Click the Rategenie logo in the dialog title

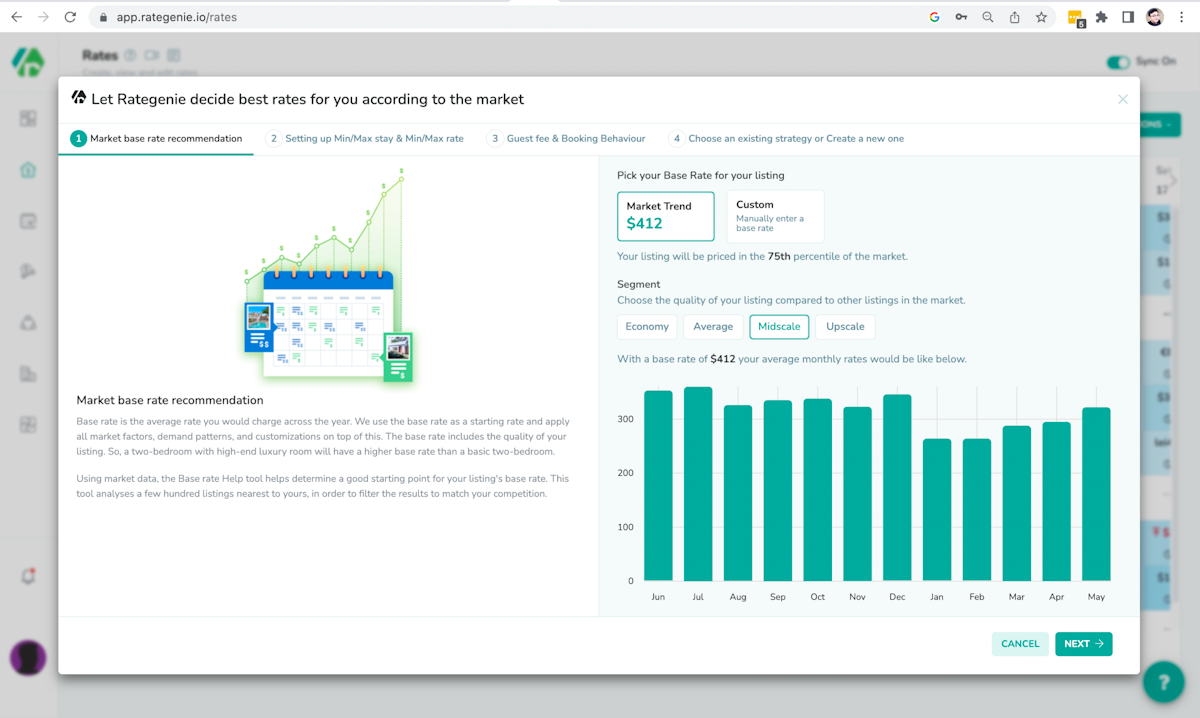point(79,98)
